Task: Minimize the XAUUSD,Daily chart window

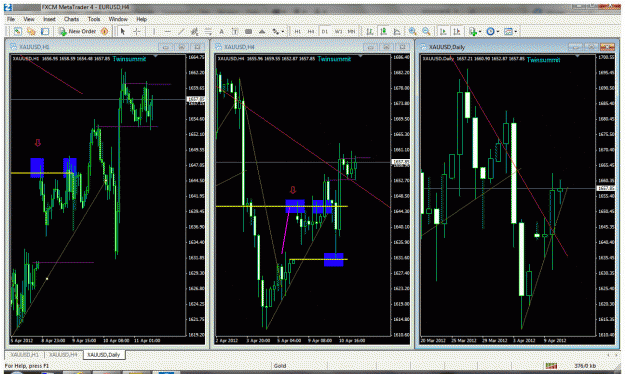Action: click(x=575, y=47)
